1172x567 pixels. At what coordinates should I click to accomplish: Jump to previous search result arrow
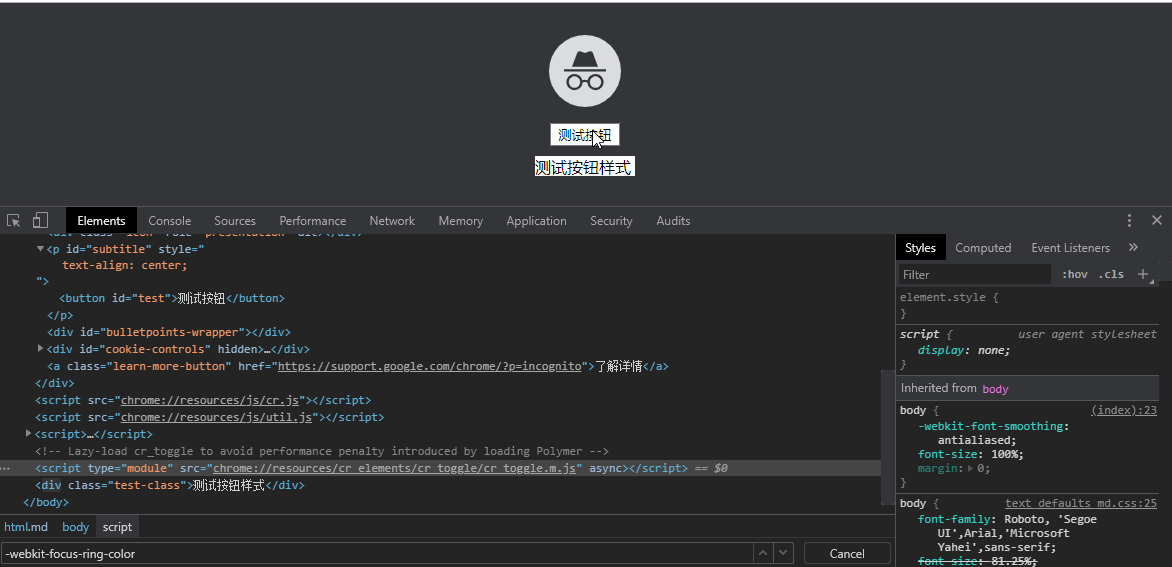coord(762,554)
